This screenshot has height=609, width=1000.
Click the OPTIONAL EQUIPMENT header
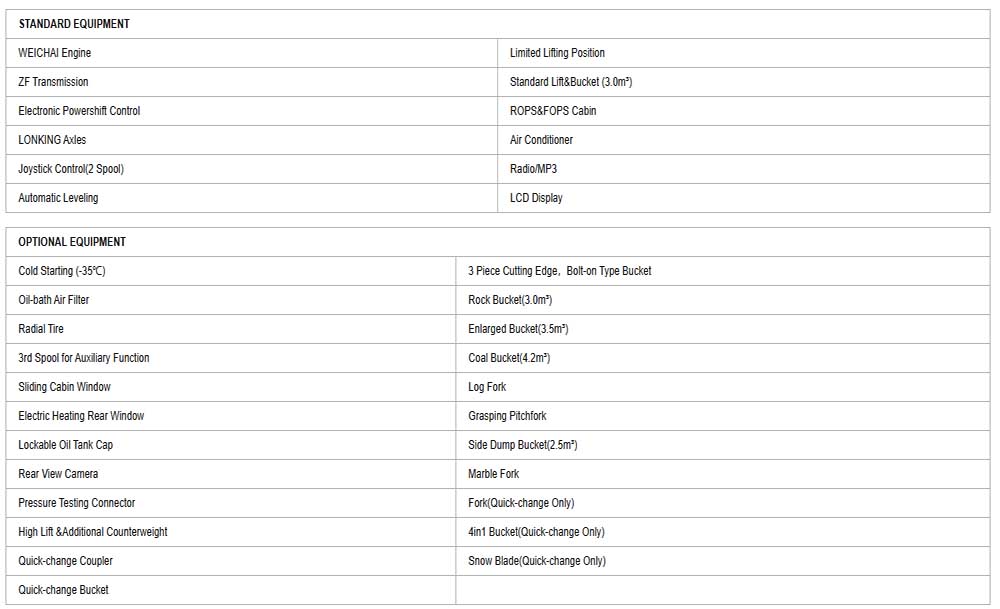(x=497, y=242)
